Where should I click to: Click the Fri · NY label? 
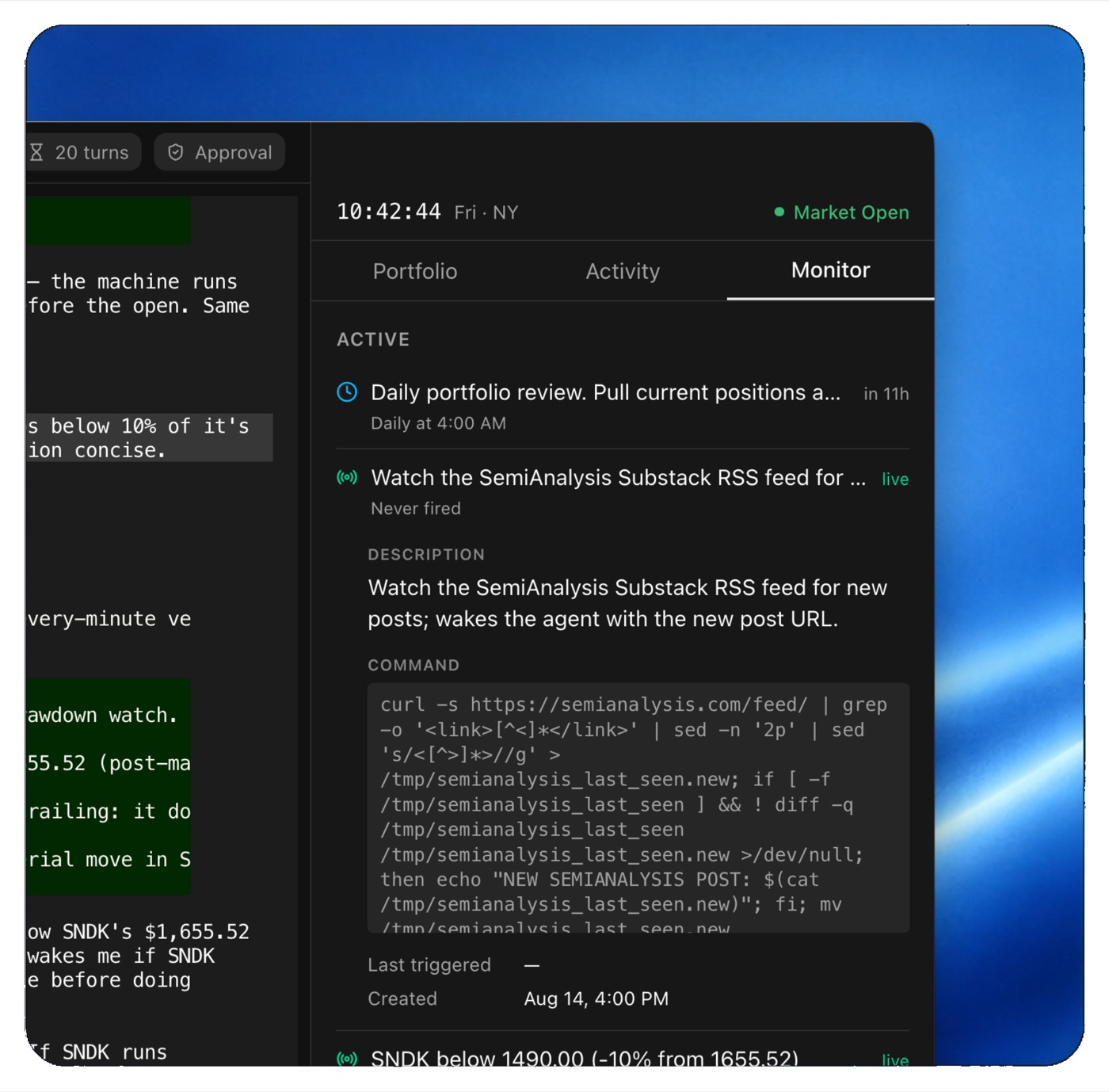pos(486,212)
